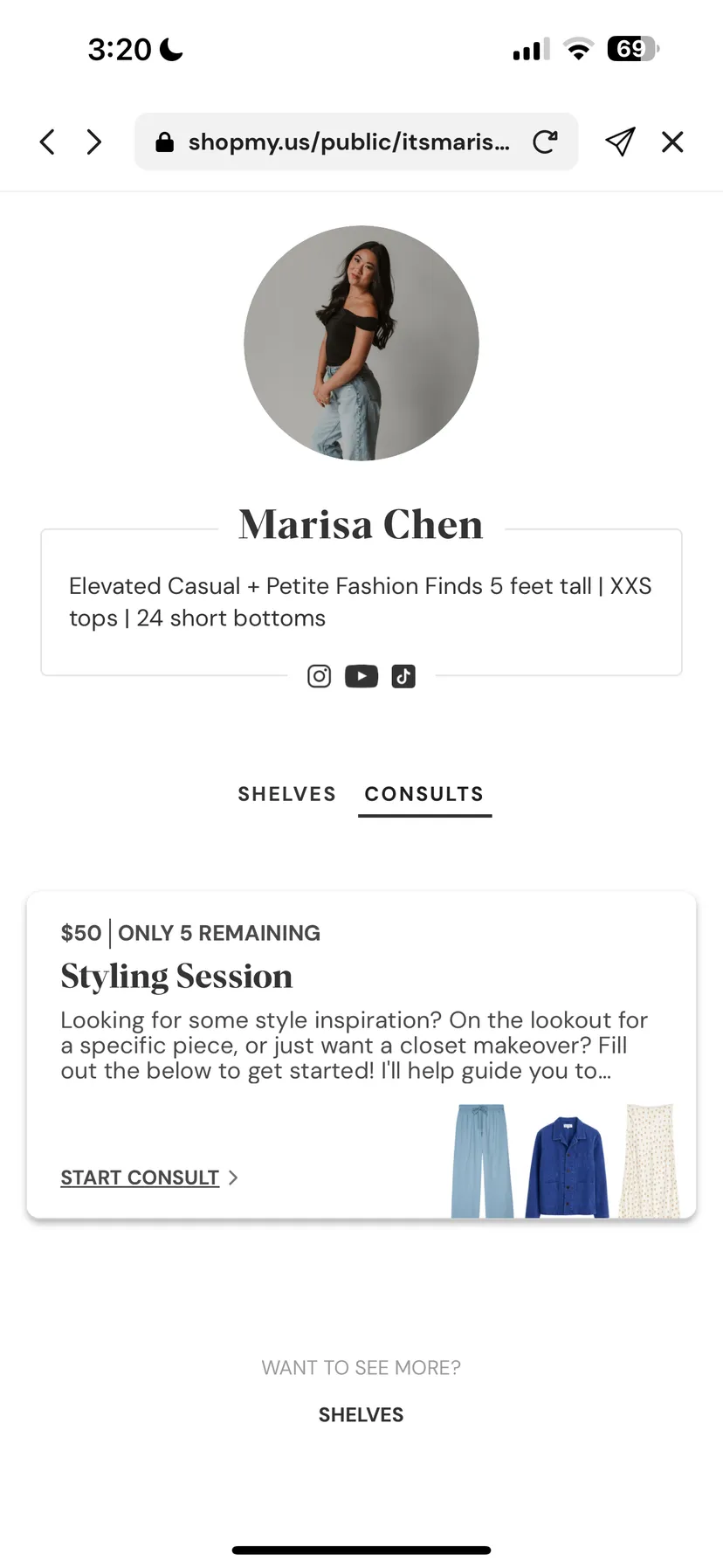Open the floral cream skirt thumbnail

click(x=650, y=1160)
